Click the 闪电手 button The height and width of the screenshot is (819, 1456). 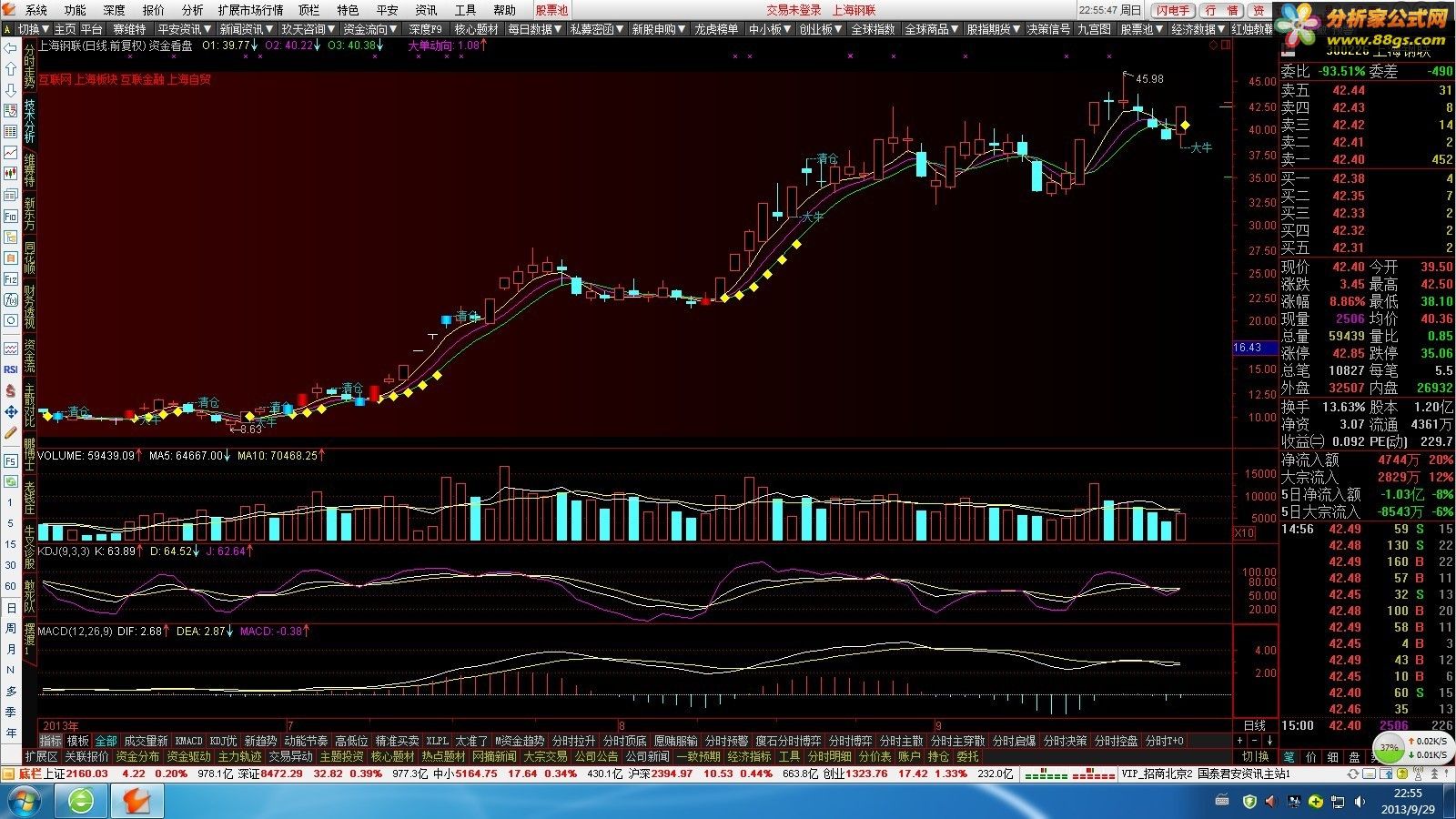(x=1172, y=10)
